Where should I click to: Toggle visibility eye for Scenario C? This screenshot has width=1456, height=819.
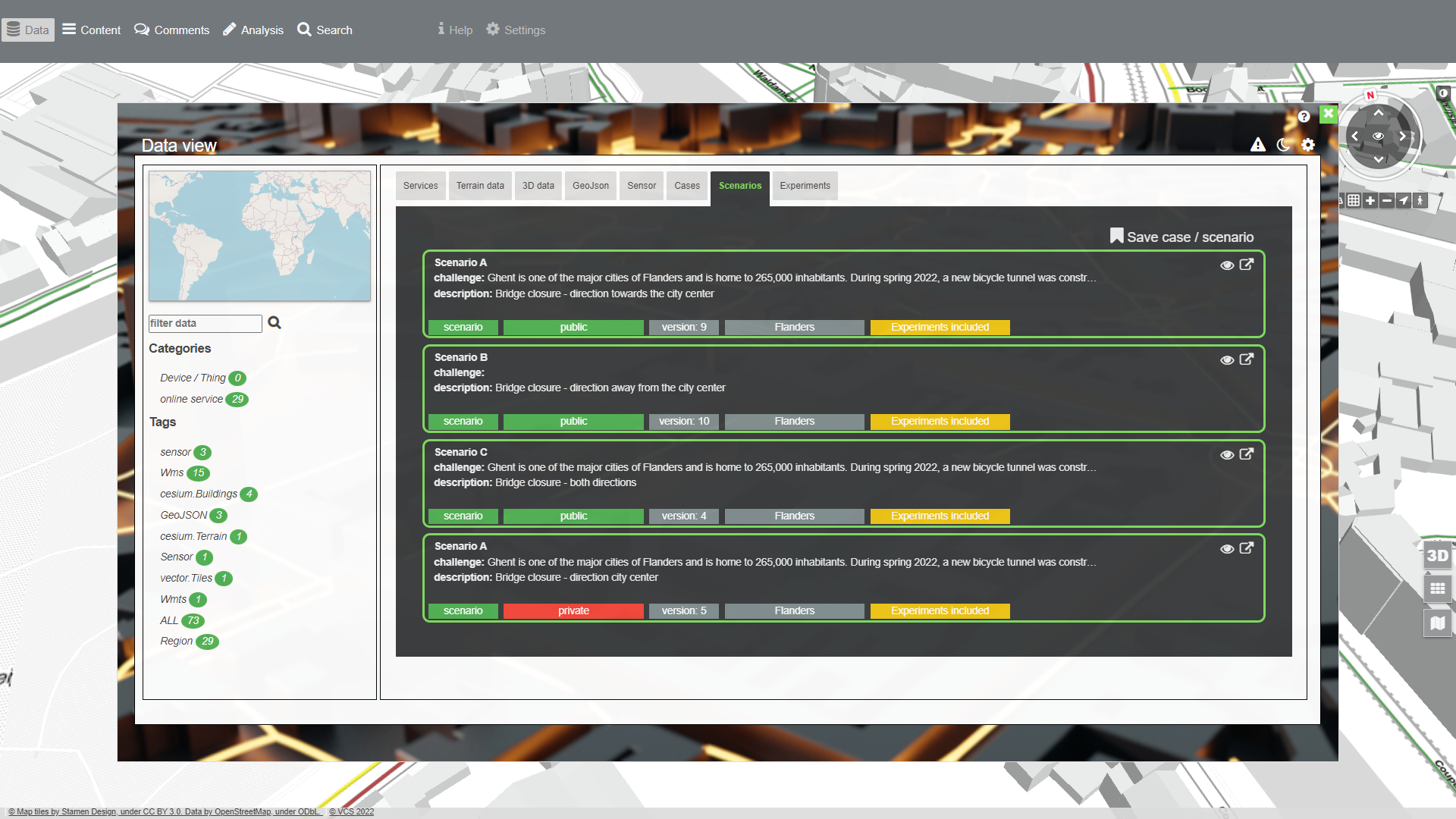click(1227, 455)
